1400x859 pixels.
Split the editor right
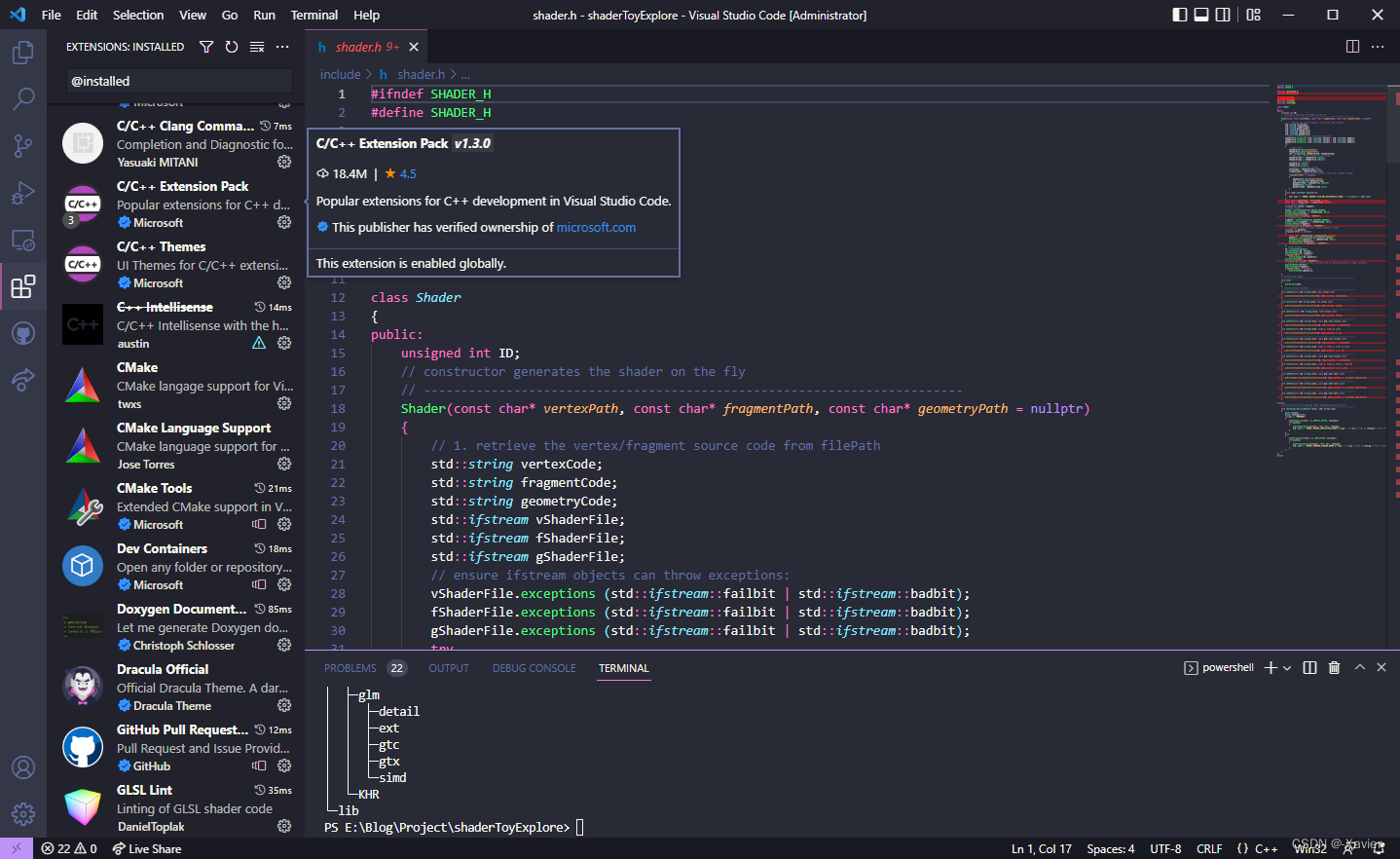(x=1352, y=47)
